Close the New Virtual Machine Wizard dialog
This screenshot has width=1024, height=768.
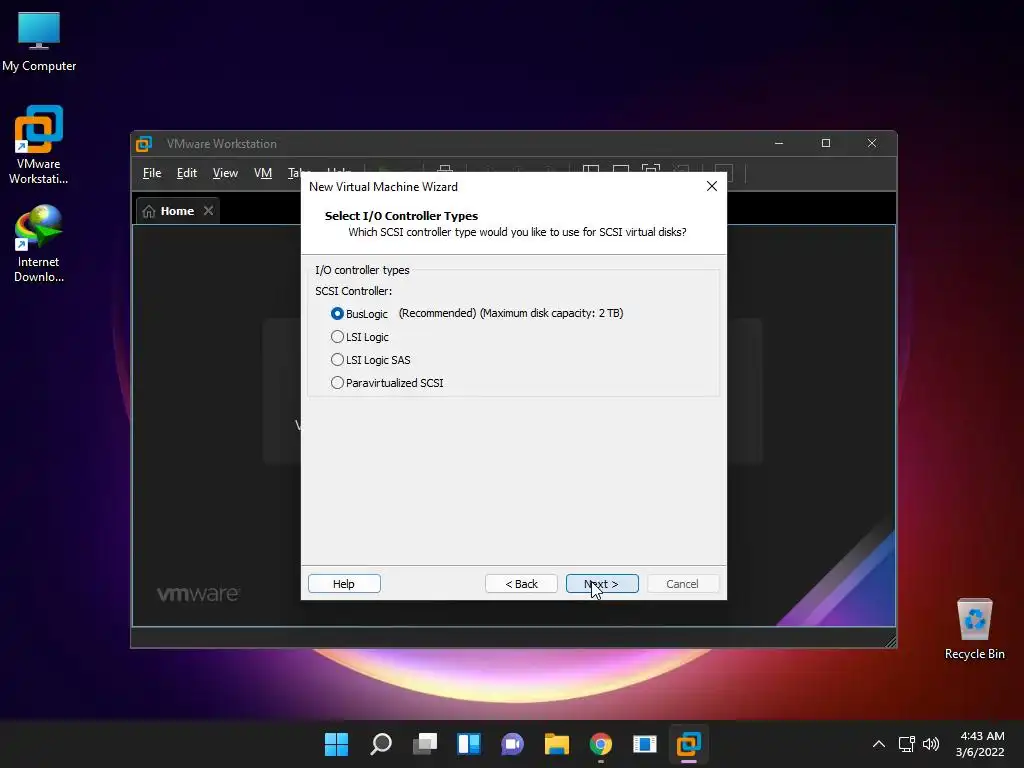[712, 186]
